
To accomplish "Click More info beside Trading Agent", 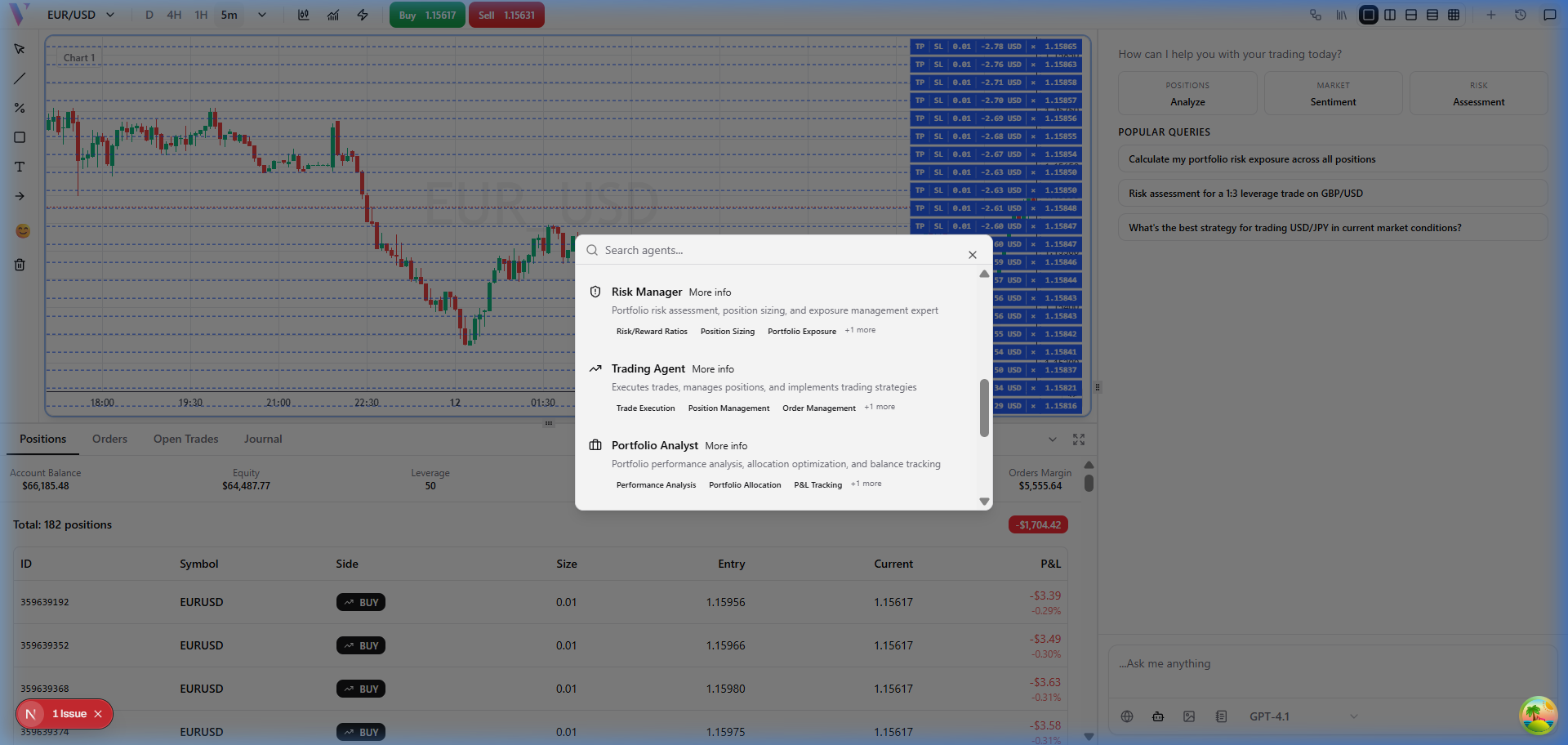I will (x=713, y=369).
